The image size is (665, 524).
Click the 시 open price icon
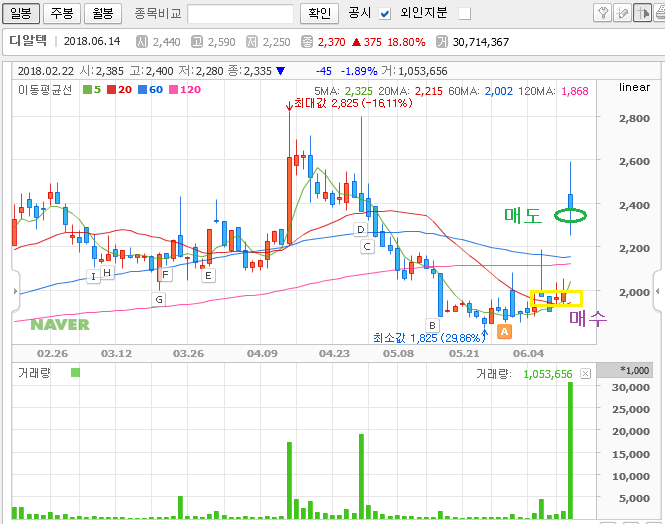[x=142, y=42]
